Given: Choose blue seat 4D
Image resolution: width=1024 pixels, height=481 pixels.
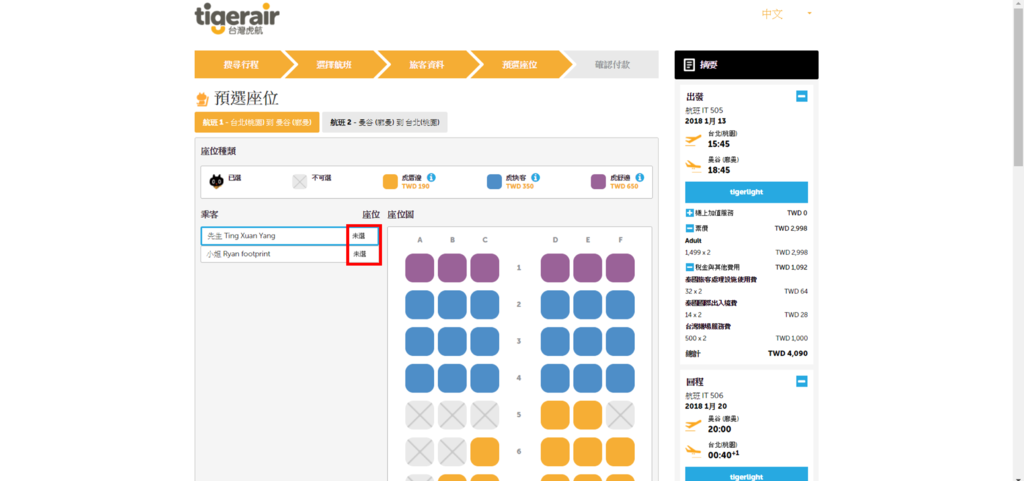Looking at the screenshot, I should (x=555, y=378).
